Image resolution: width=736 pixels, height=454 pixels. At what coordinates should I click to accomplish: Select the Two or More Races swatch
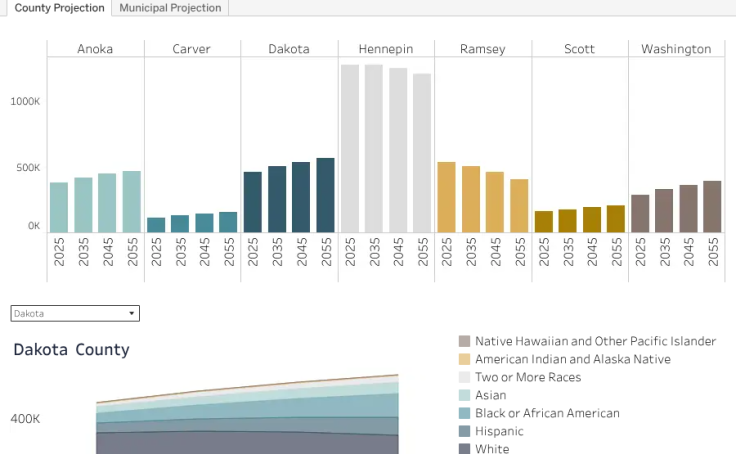(x=464, y=377)
